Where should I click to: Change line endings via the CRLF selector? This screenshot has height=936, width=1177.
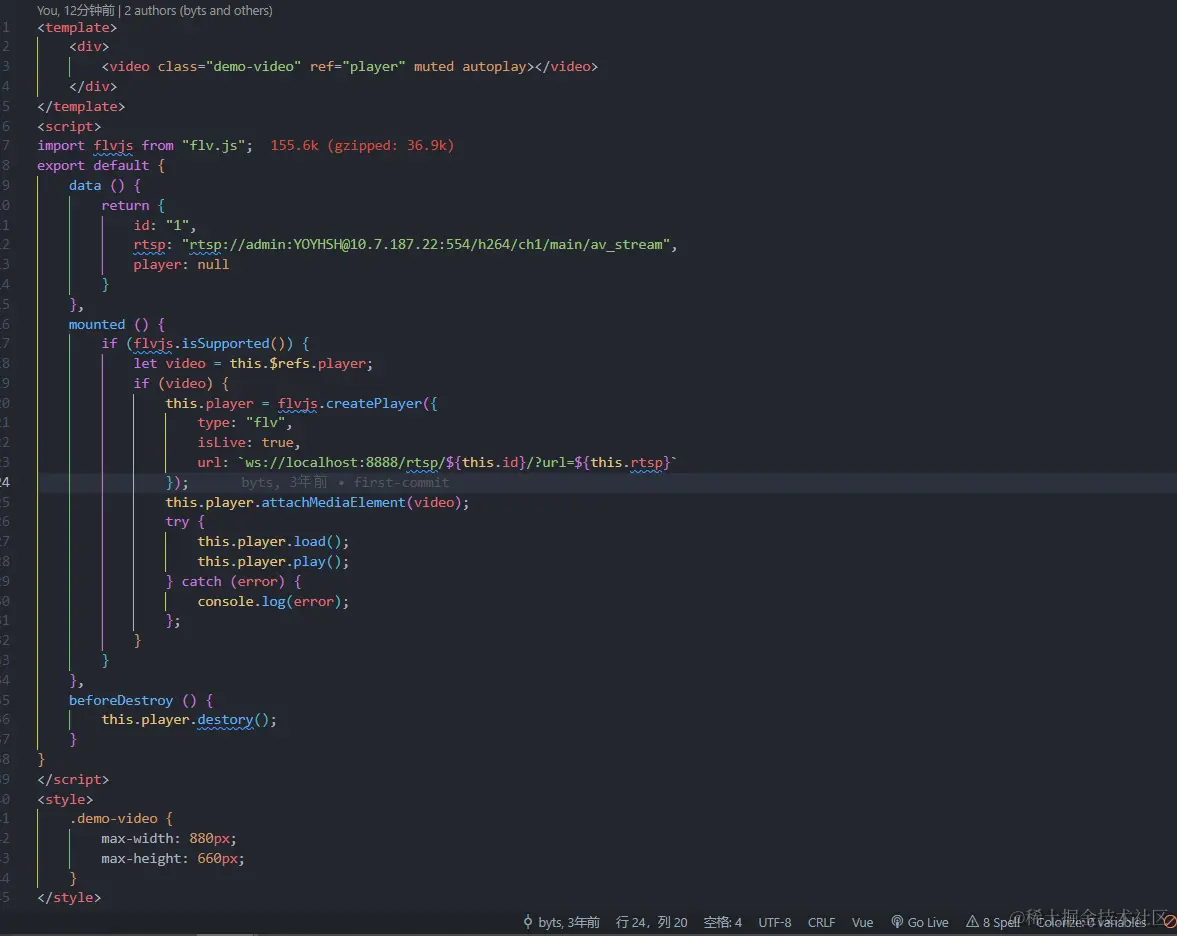coord(821,922)
